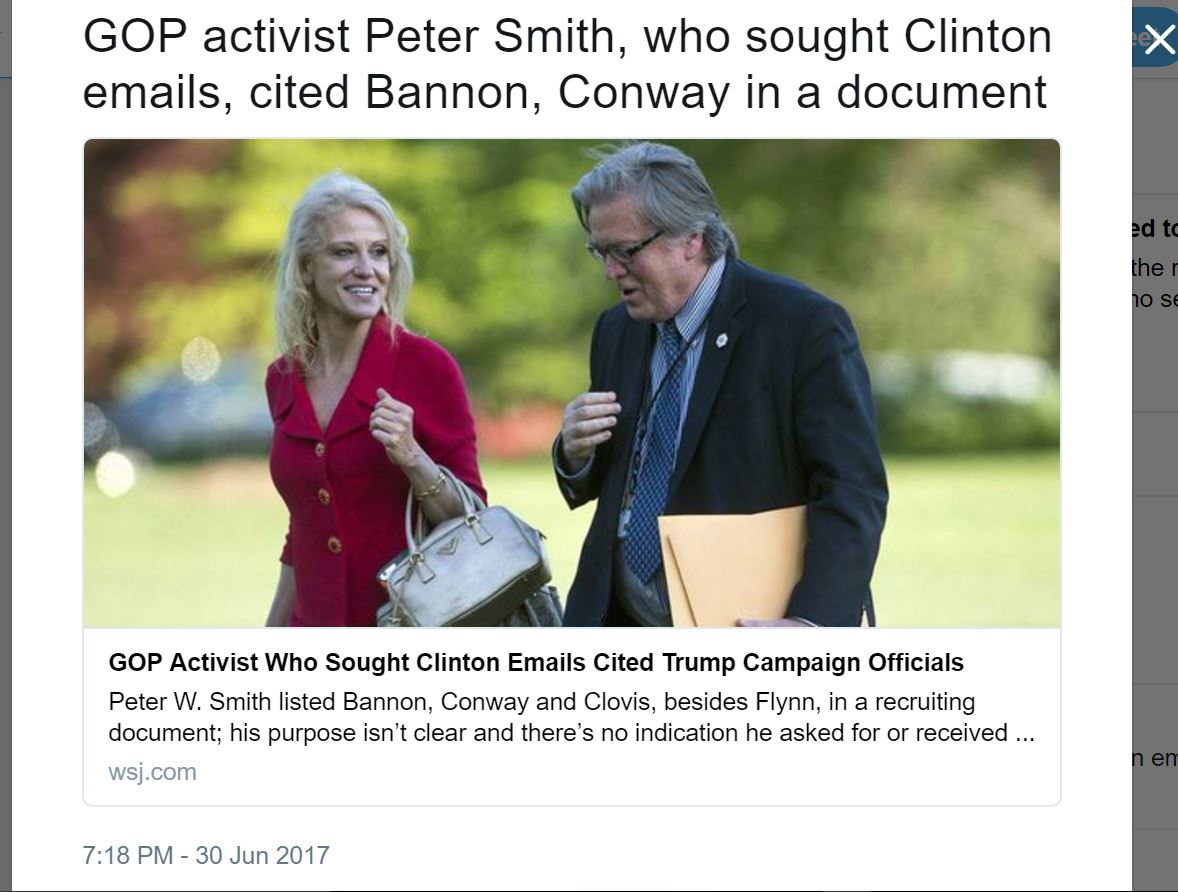Click the dimmed background left of the tweet
This screenshot has width=1178, height=892.
(x=5, y=451)
